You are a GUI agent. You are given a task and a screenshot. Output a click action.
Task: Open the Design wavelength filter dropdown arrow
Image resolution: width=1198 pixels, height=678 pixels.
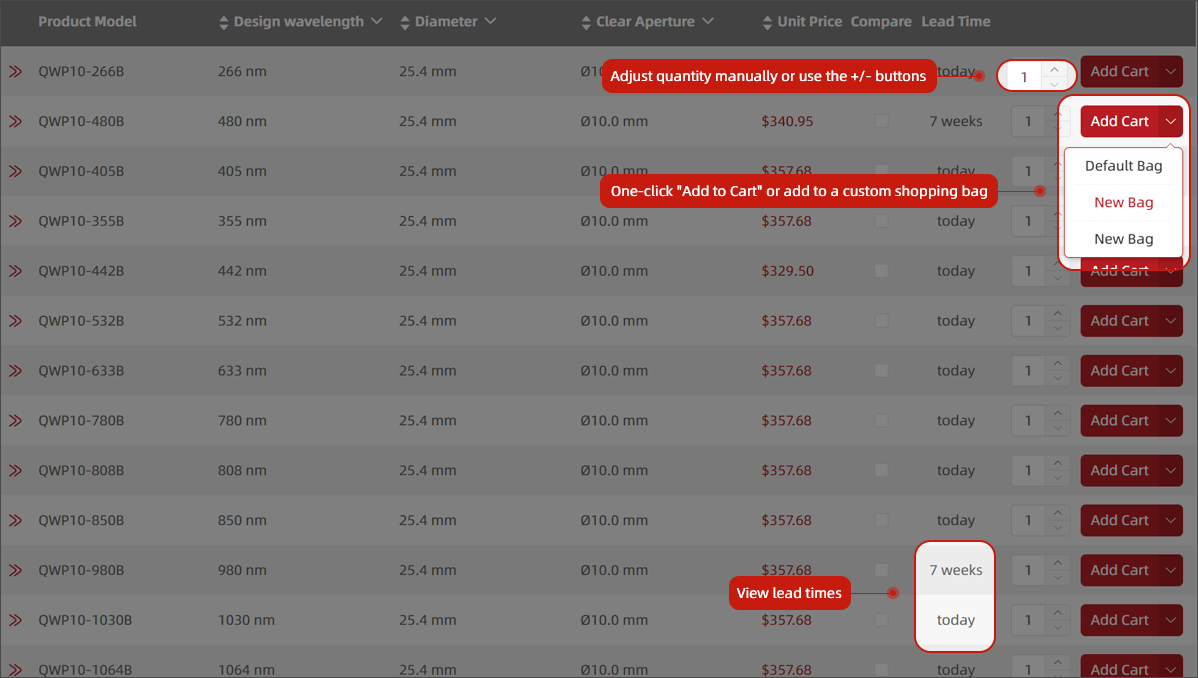coord(376,21)
